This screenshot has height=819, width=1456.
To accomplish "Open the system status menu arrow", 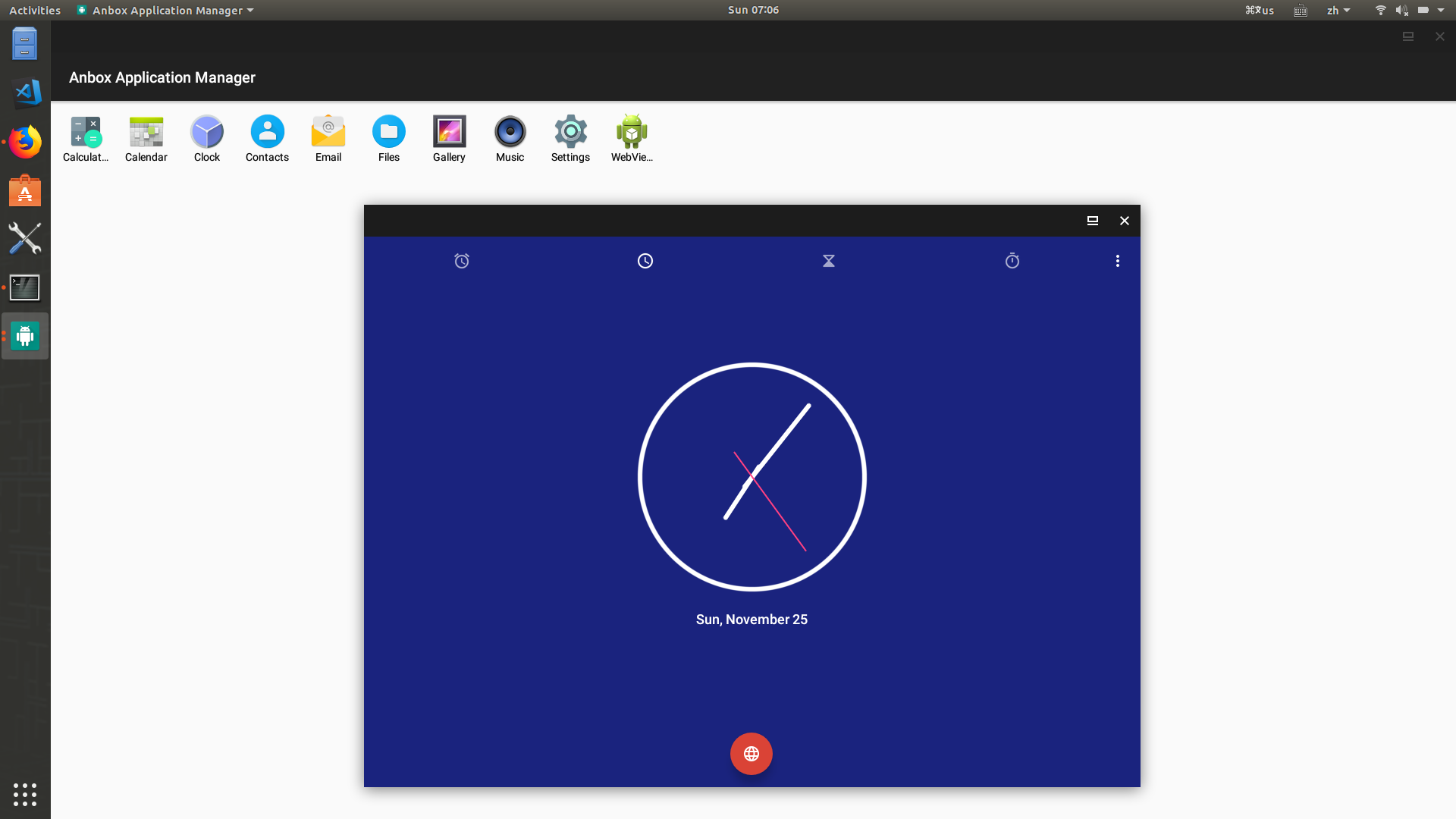I will click(1441, 10).
